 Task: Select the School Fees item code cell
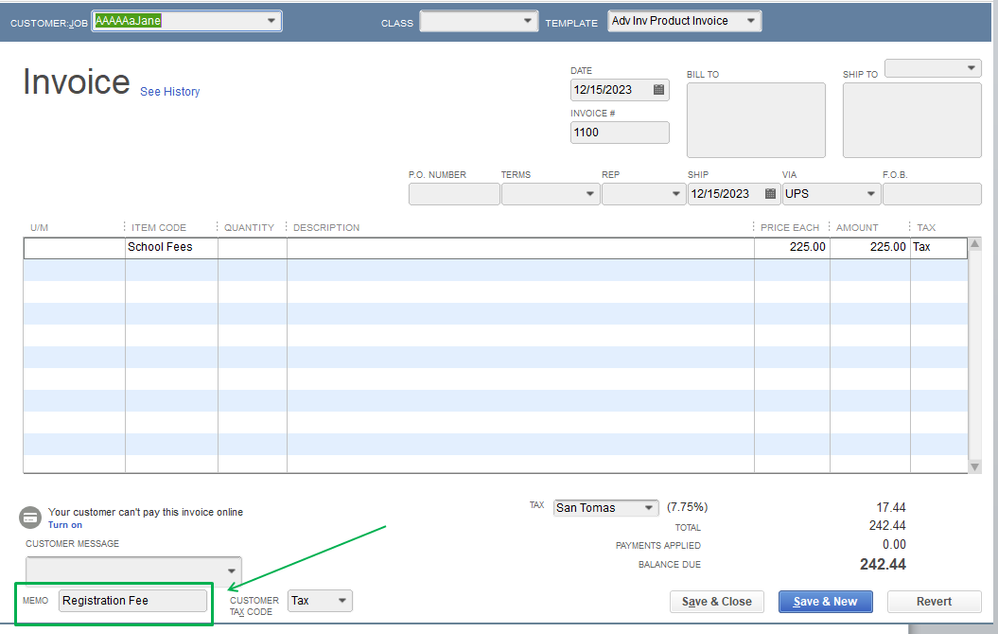click(170, 247)
